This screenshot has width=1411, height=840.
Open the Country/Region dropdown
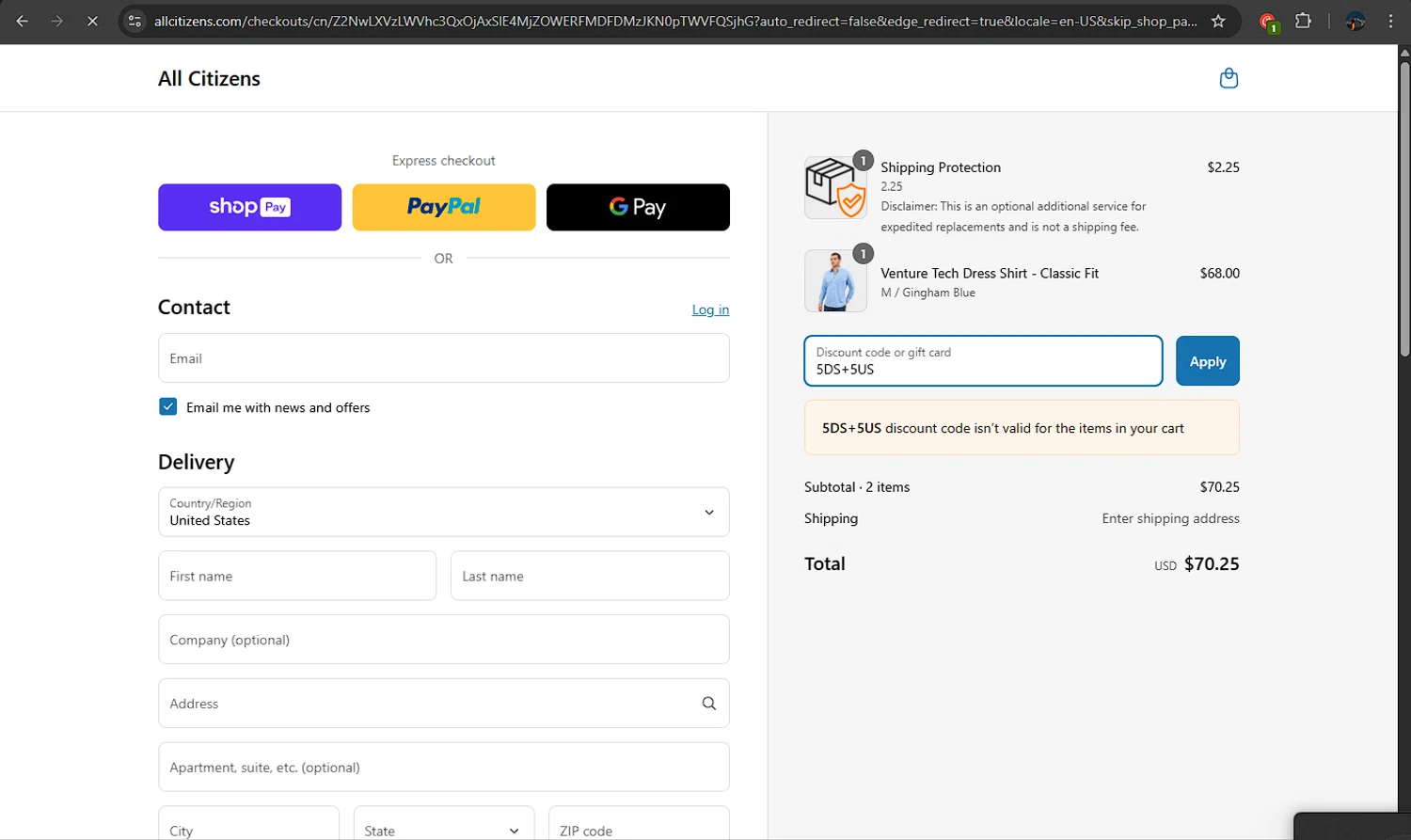(444, 512)
